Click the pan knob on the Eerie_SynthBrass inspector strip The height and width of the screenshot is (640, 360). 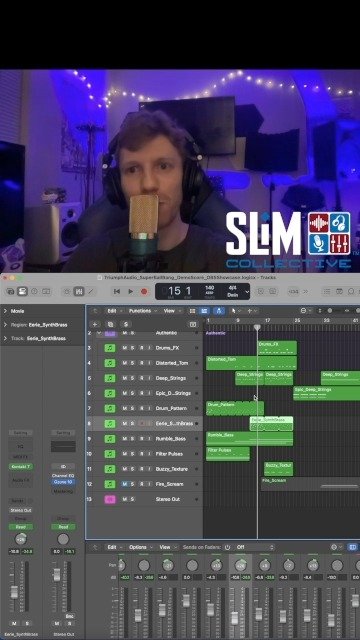(20, 539)
